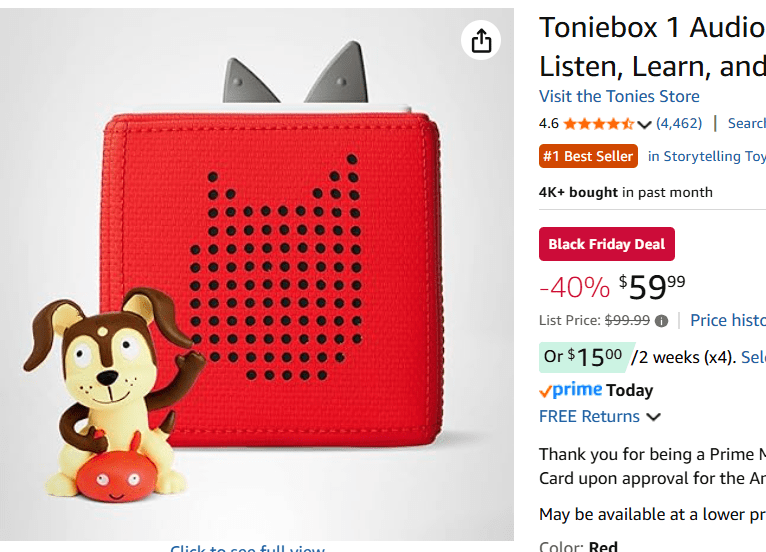Click the FREE Returns text link
766x552 pixels.
(x=589, y=417)
